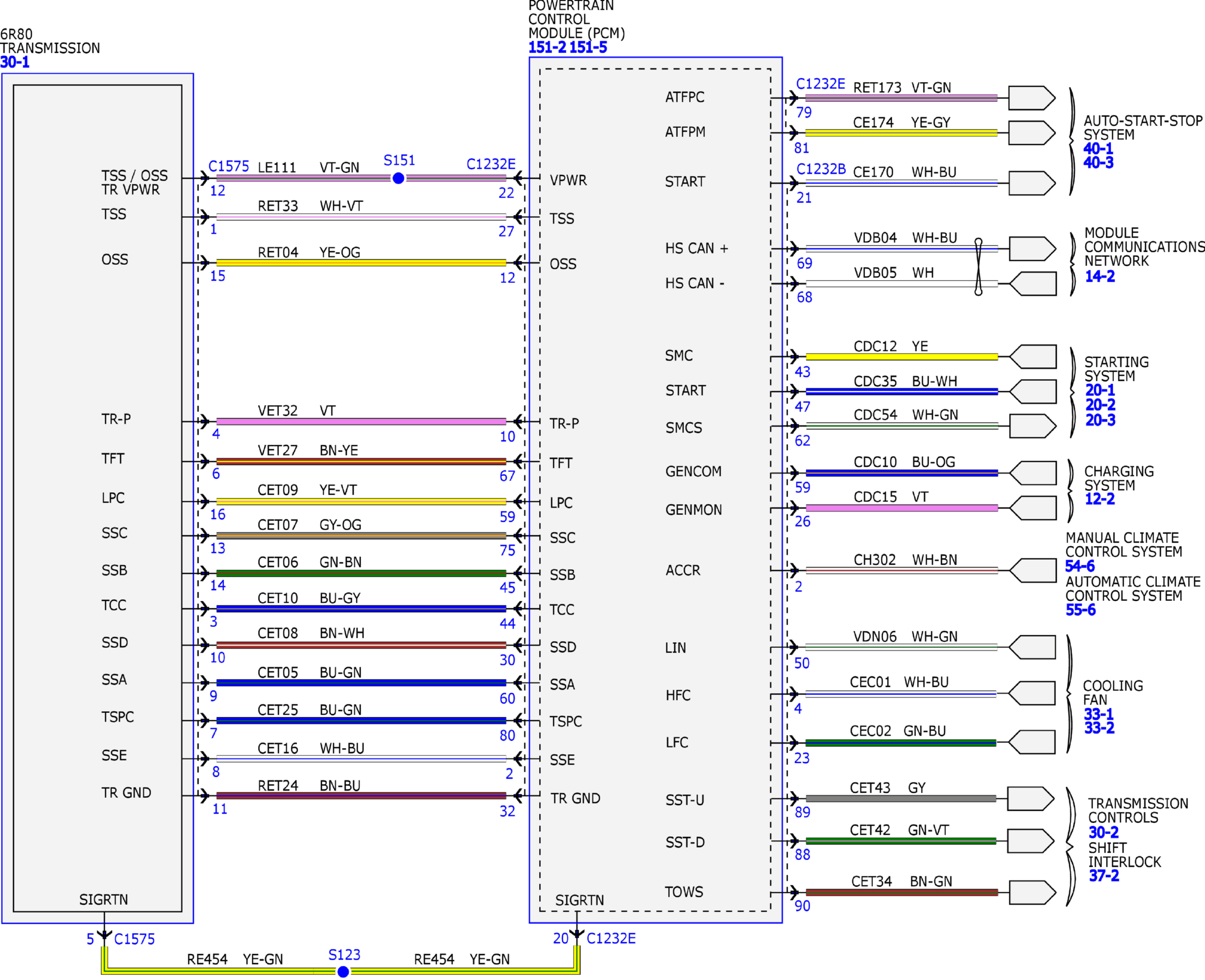The width and height of the screenshot is (1205, 980).
Task: Open Charging System link 12-2
Action: point(1100,498)
